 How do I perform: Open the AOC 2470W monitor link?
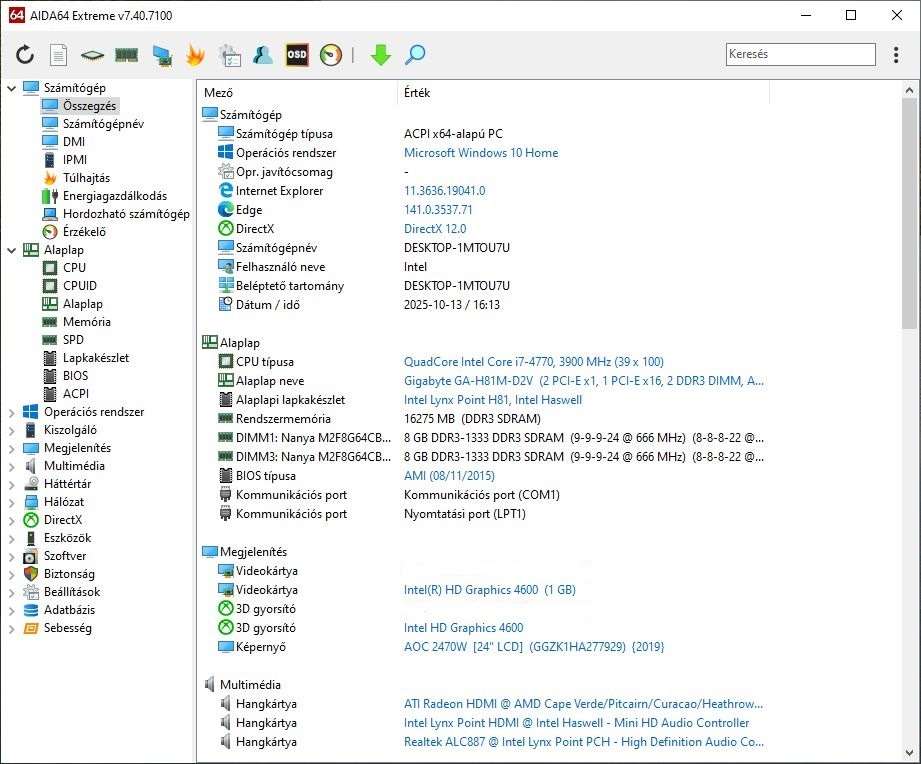[x=533, y=647]
